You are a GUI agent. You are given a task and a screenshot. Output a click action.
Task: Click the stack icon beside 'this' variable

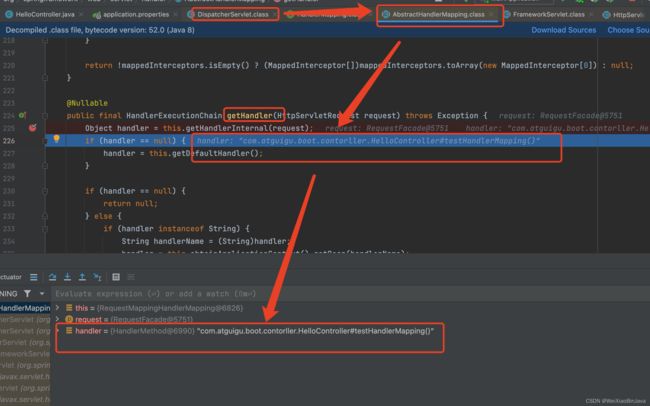point(69,308)
